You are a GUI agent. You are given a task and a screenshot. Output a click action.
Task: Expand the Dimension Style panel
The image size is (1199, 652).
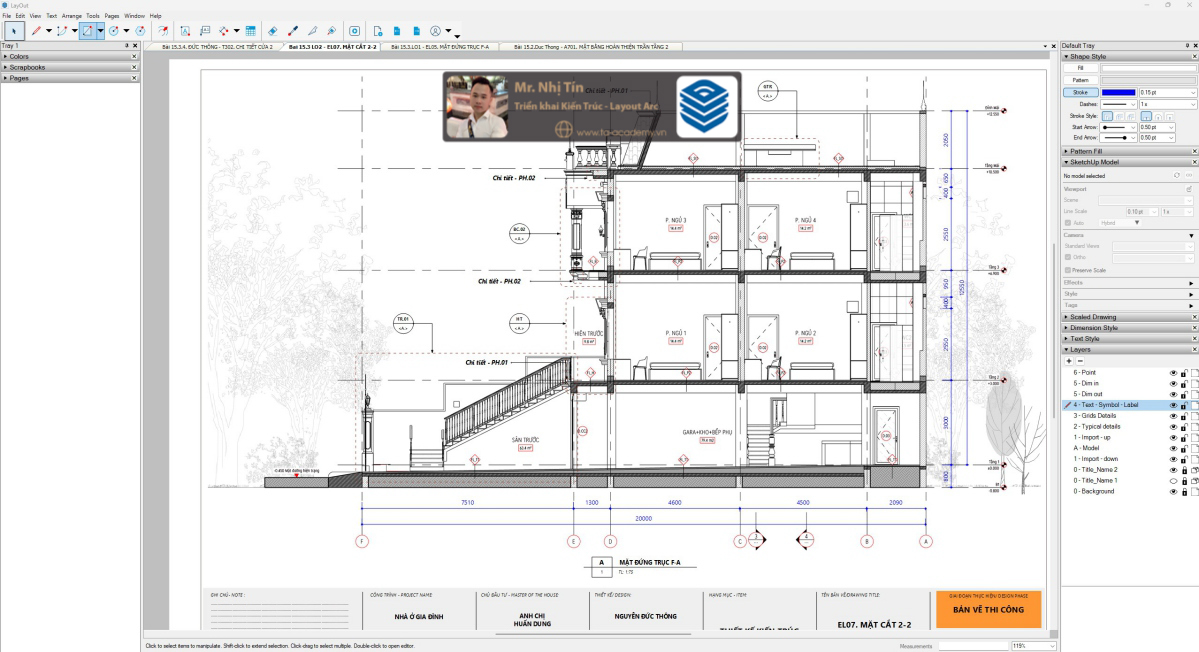(x=1129, y=328)
